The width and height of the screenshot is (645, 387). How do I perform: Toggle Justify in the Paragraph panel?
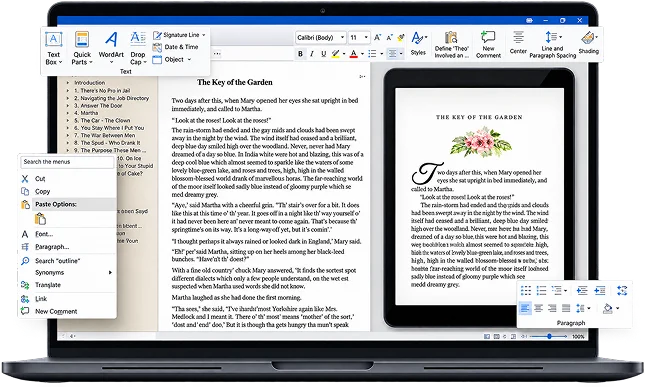click(x=566, y=308)
